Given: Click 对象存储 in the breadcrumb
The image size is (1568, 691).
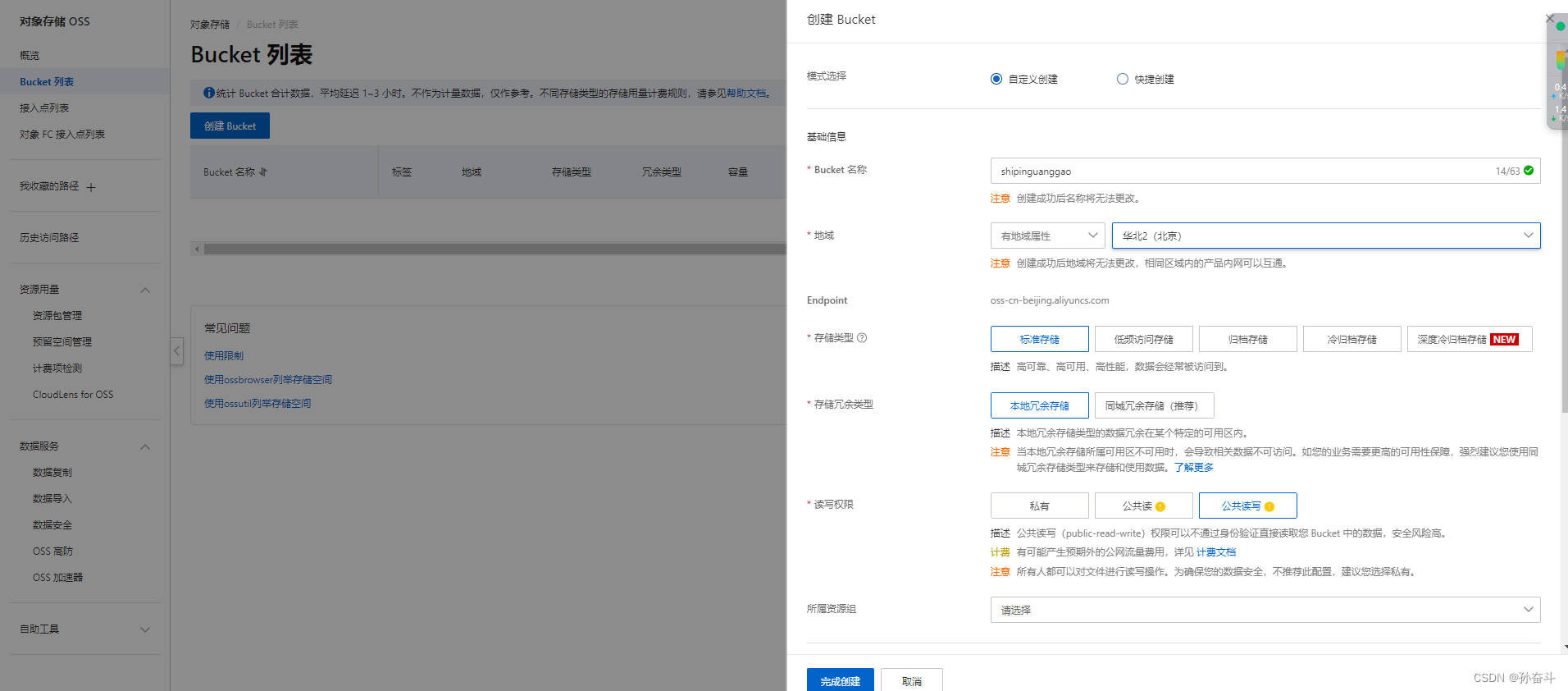Looking at the screenshot, I should [210, 25].
